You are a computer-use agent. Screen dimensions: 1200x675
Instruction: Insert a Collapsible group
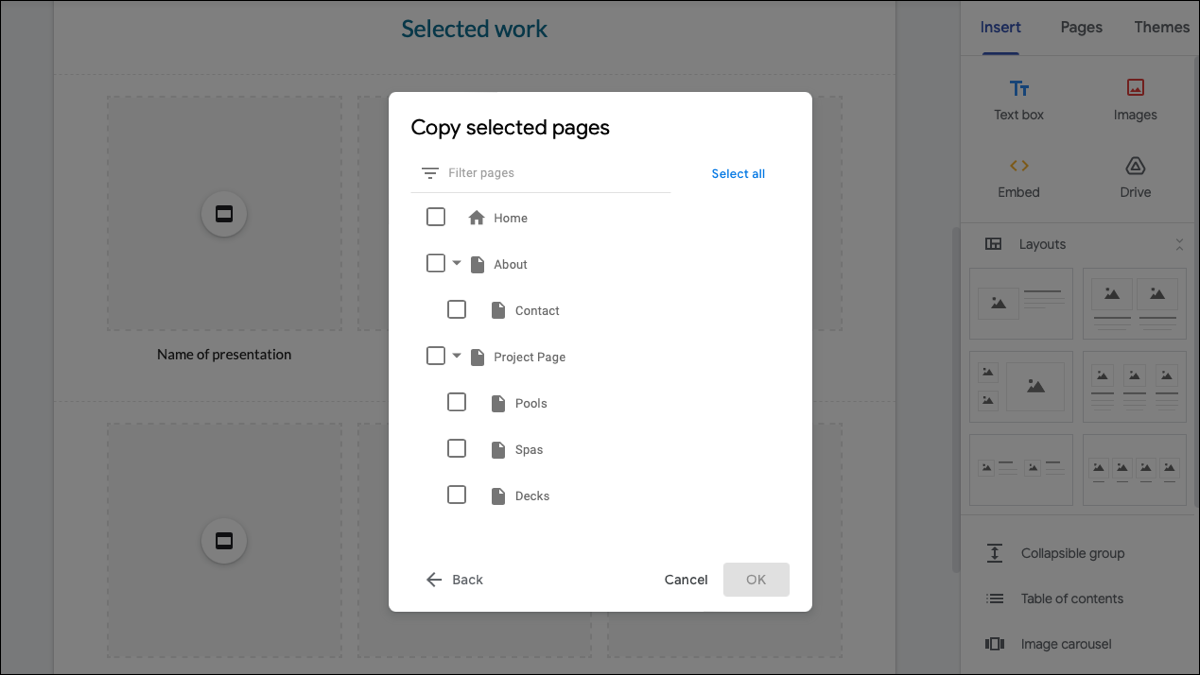point(1071,552)
